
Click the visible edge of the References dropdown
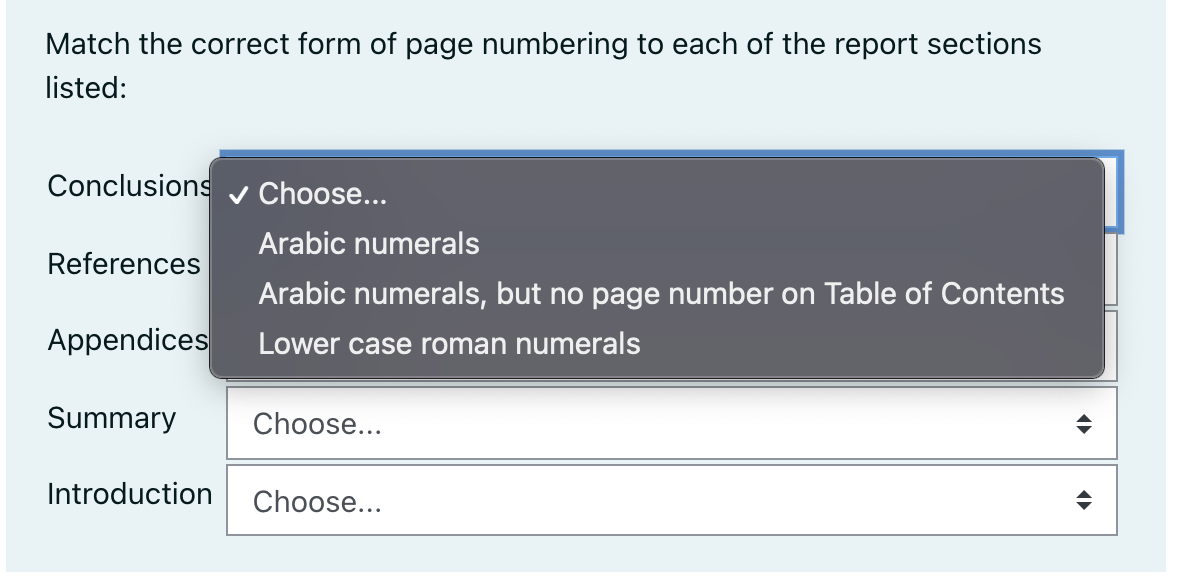pyautogui.click(x=1111, y=270)
